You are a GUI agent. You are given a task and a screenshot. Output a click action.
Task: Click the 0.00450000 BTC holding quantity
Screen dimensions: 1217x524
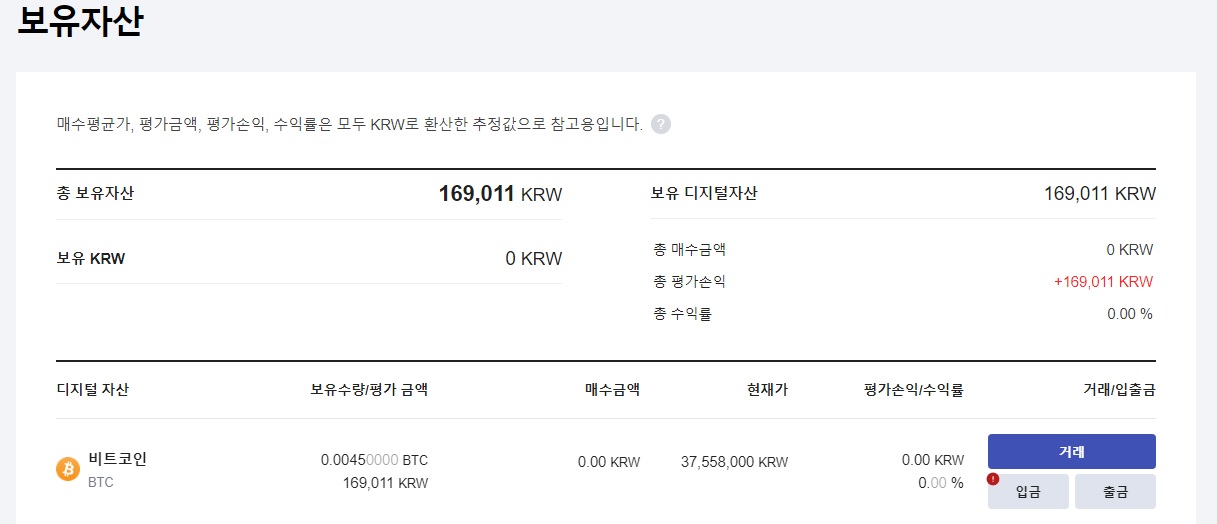coord(374,460)
